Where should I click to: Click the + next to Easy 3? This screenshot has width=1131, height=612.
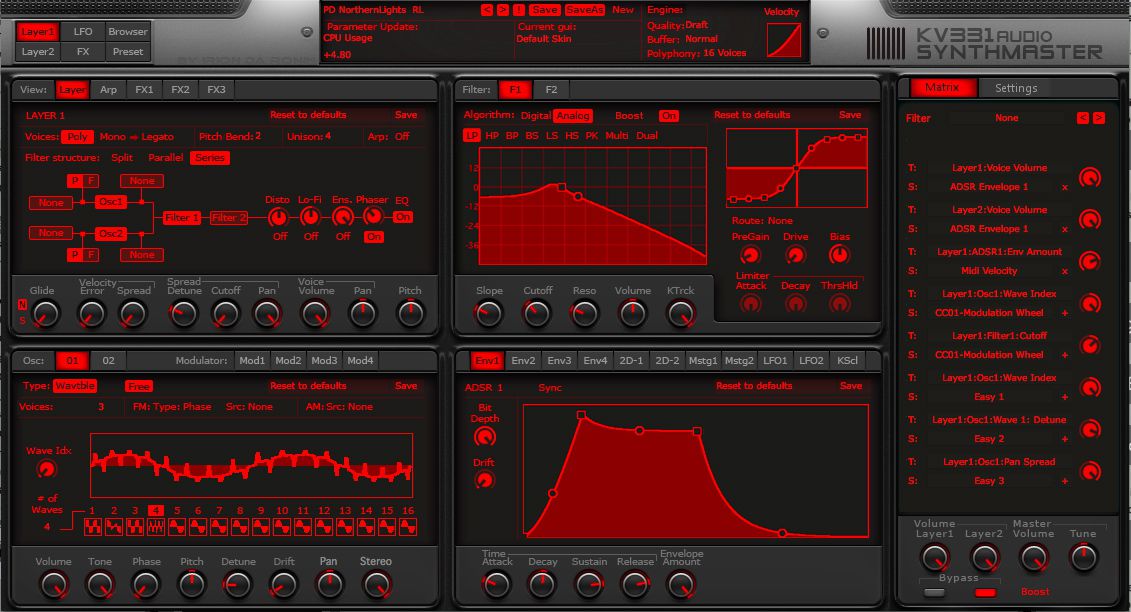(x=1065, y=481)
